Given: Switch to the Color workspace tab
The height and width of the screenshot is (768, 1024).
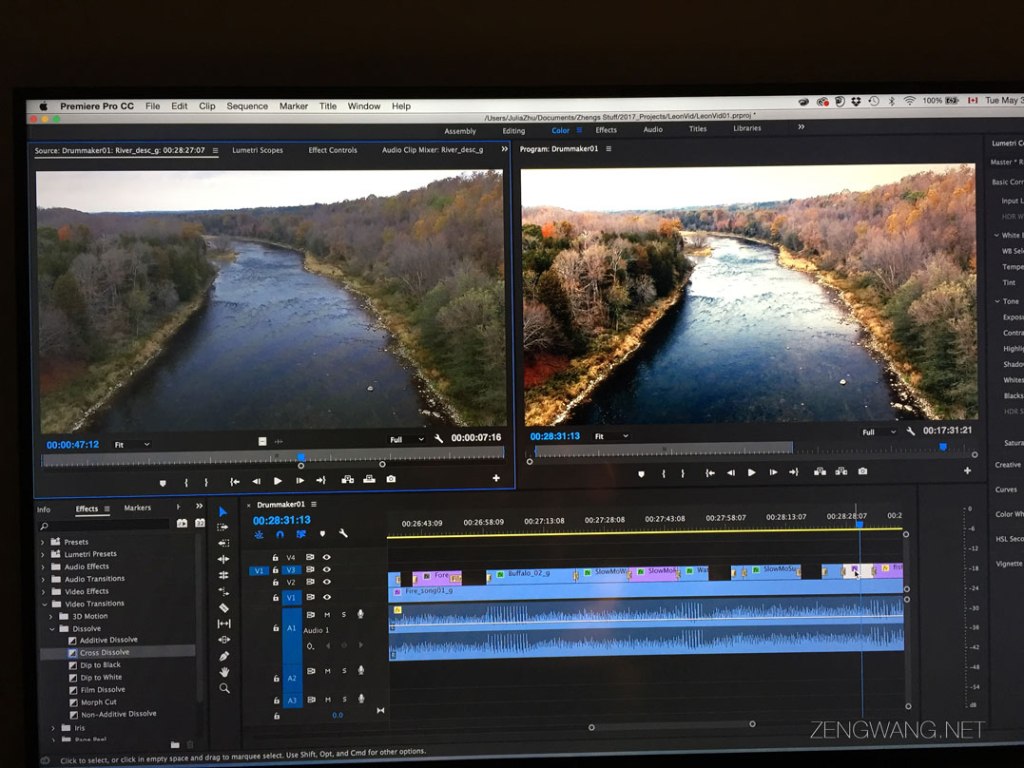Looking at the screenshot, I should (x=562, y=130).
